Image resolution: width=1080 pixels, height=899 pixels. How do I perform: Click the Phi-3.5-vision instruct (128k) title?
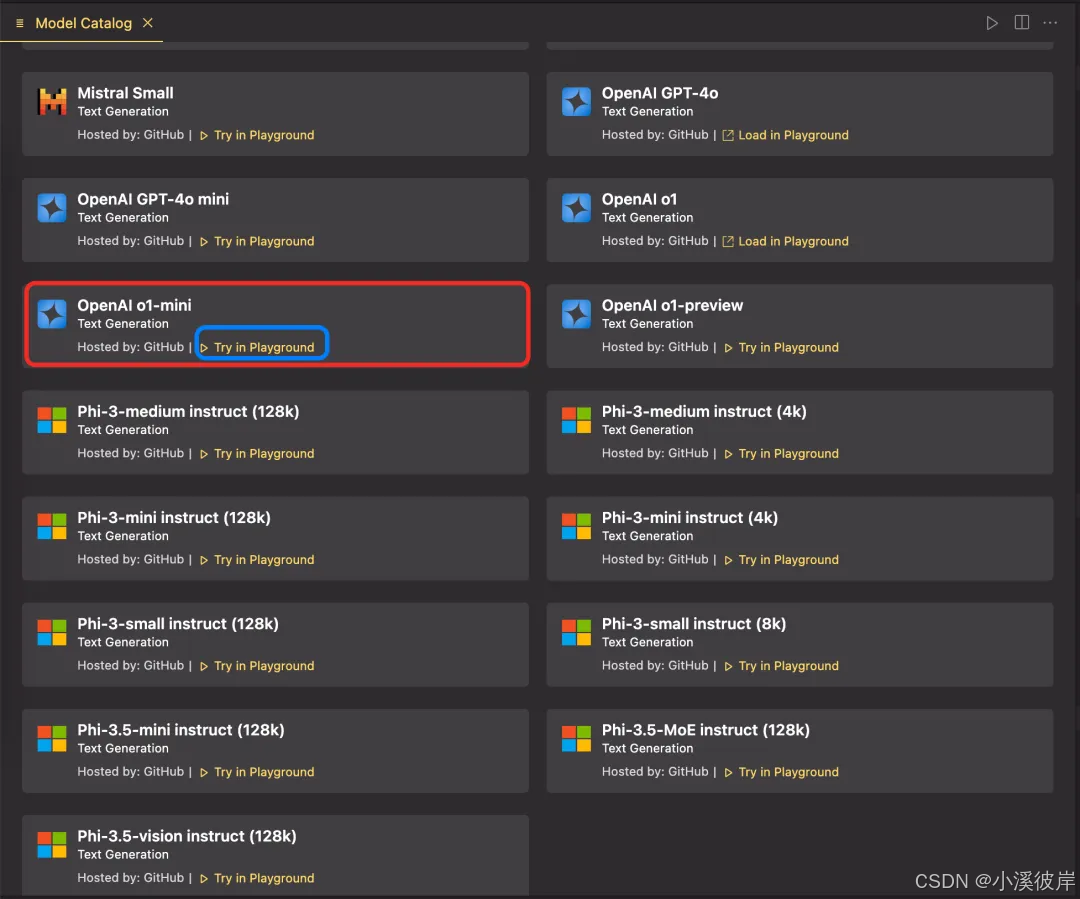point(187,836)
